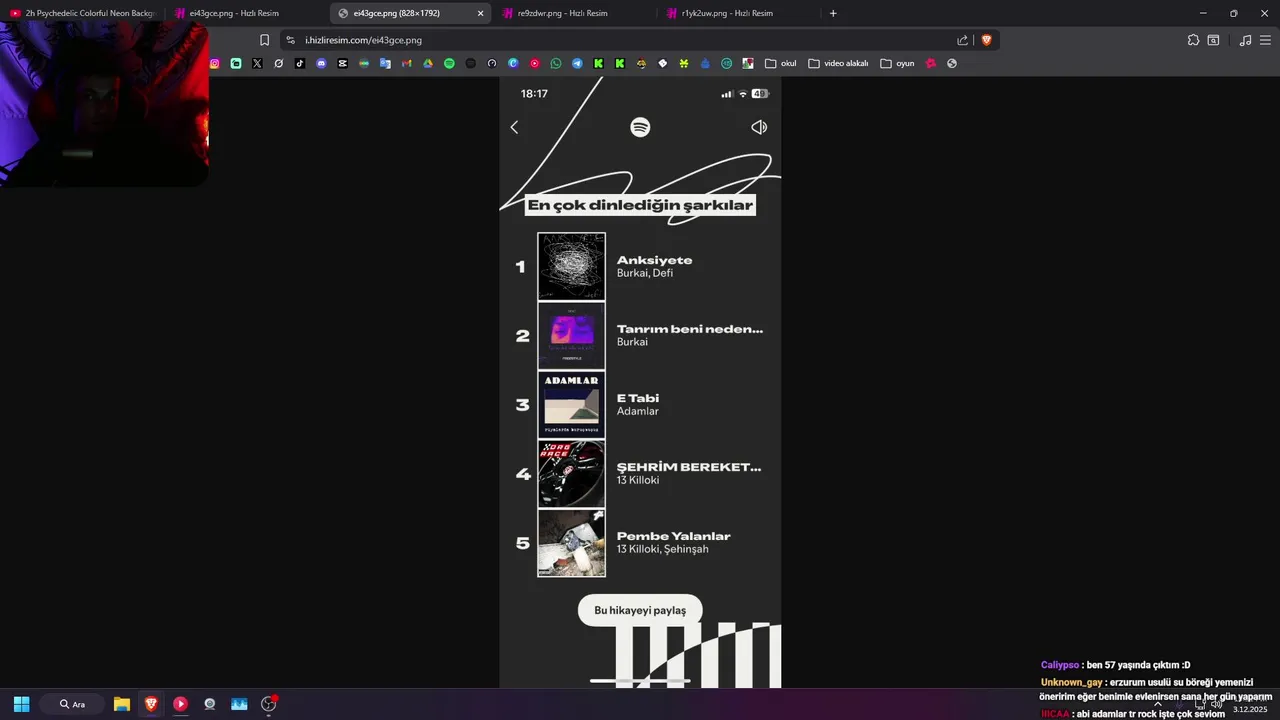Viewport: 1280px width, 720px height.
Task: Open Brave Shields lion icon
Action: click(986, 40)
